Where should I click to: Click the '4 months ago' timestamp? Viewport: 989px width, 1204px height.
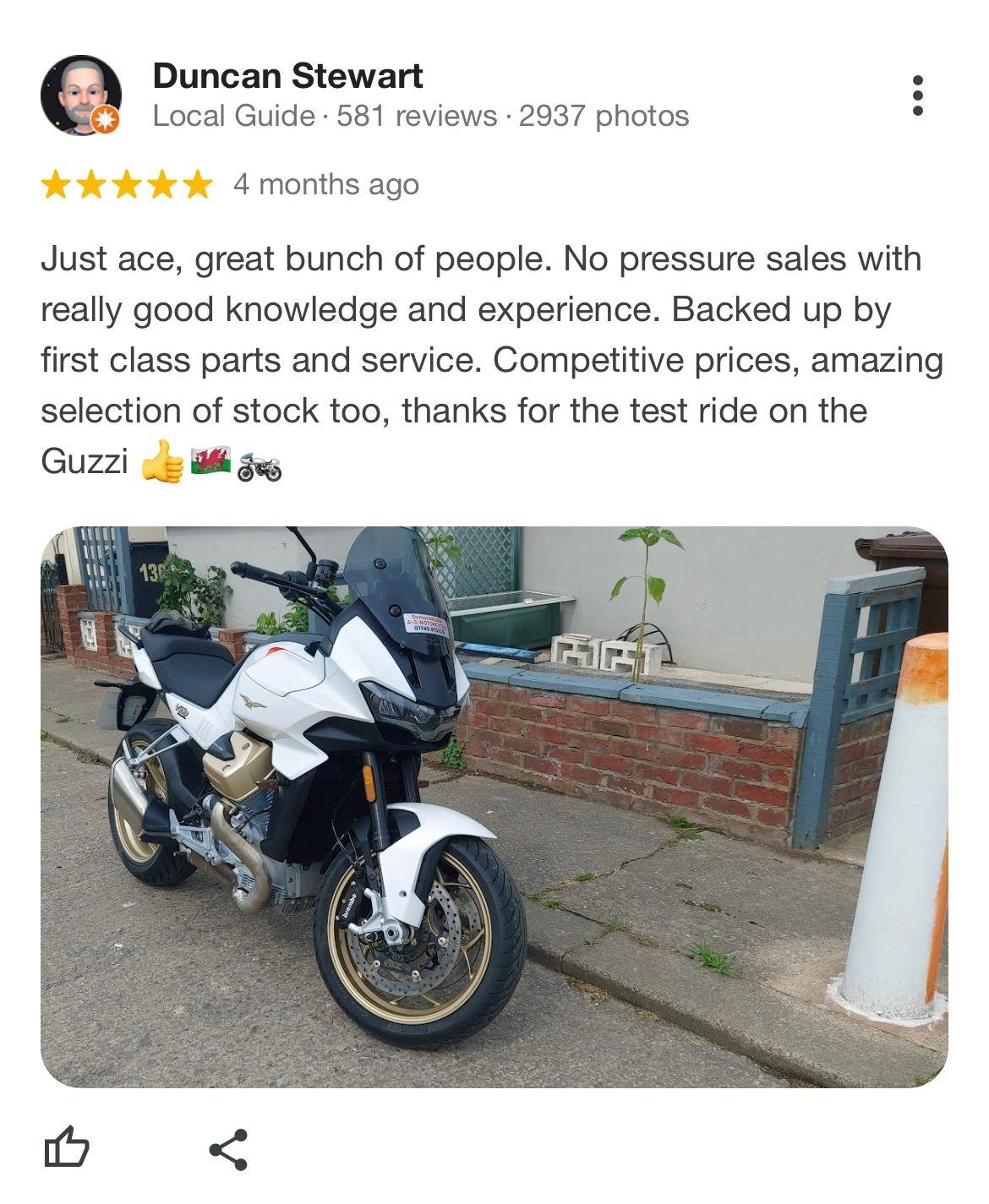pyautogui.click(x=326, y=184)
